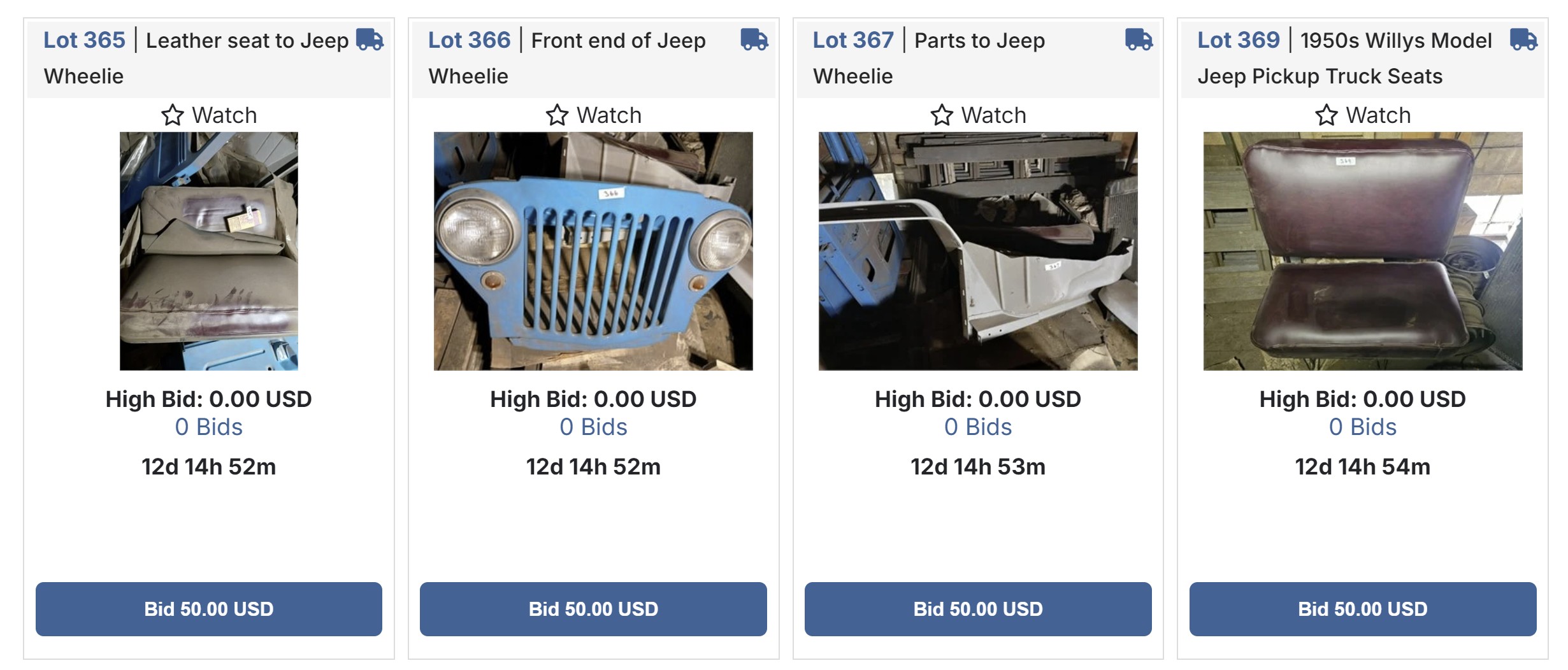The image size is (1568, 670).
Task: Open the Lot 365 title link
Action: click(x=84, y=40)
